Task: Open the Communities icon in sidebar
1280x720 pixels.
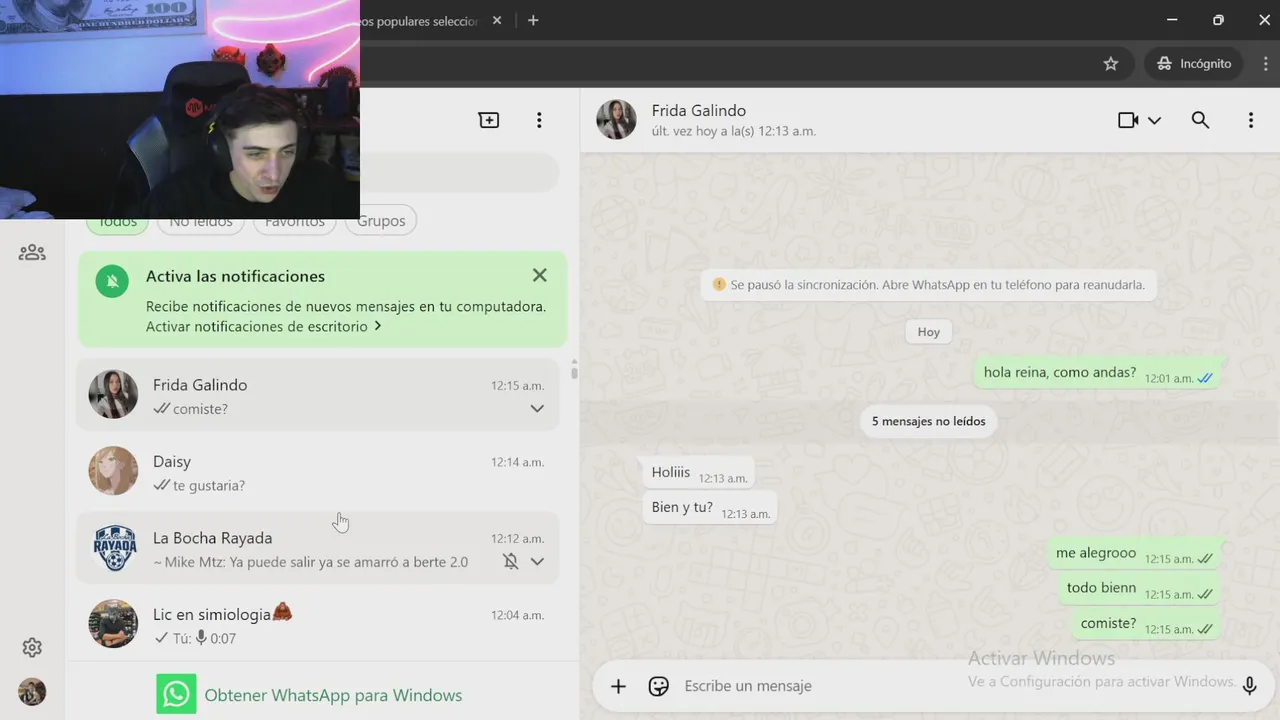Action: point(32,253)
